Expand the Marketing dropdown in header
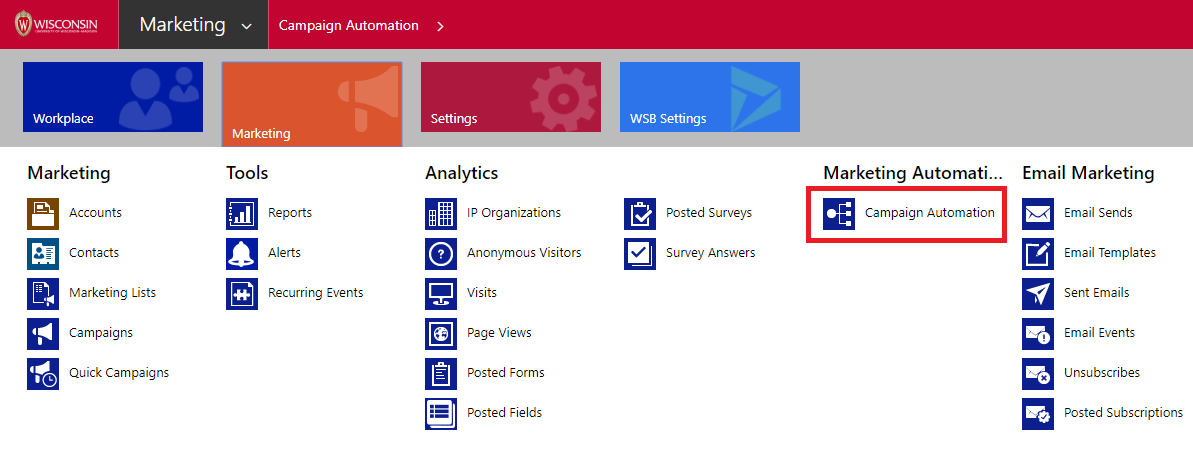Image resolution: width=1193 pixels, height=454 pixels. (x=246, y=26)
